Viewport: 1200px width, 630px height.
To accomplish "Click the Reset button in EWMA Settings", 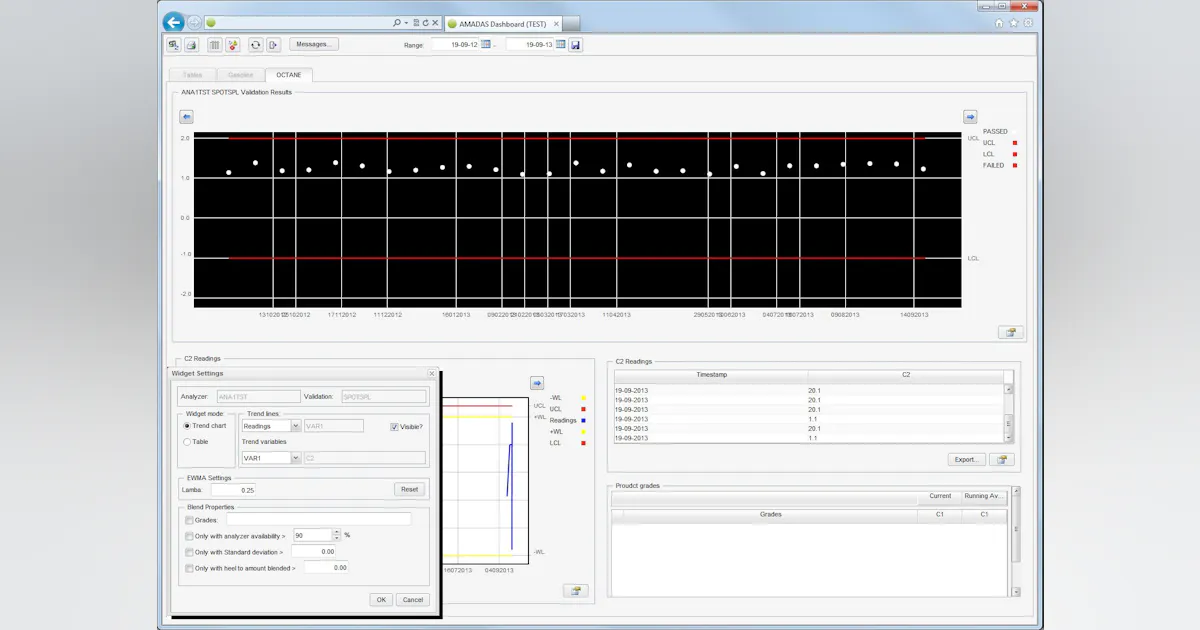I will click(x=410, y=489).
